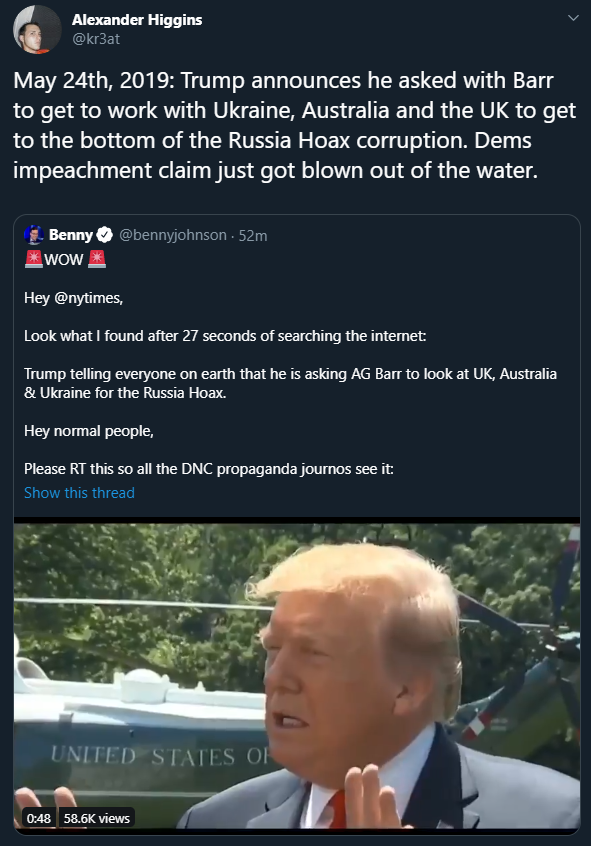Click the right siren emoji after WOW
The width and height of the screenshot is (591, 846).
click(x=97, y=259)
